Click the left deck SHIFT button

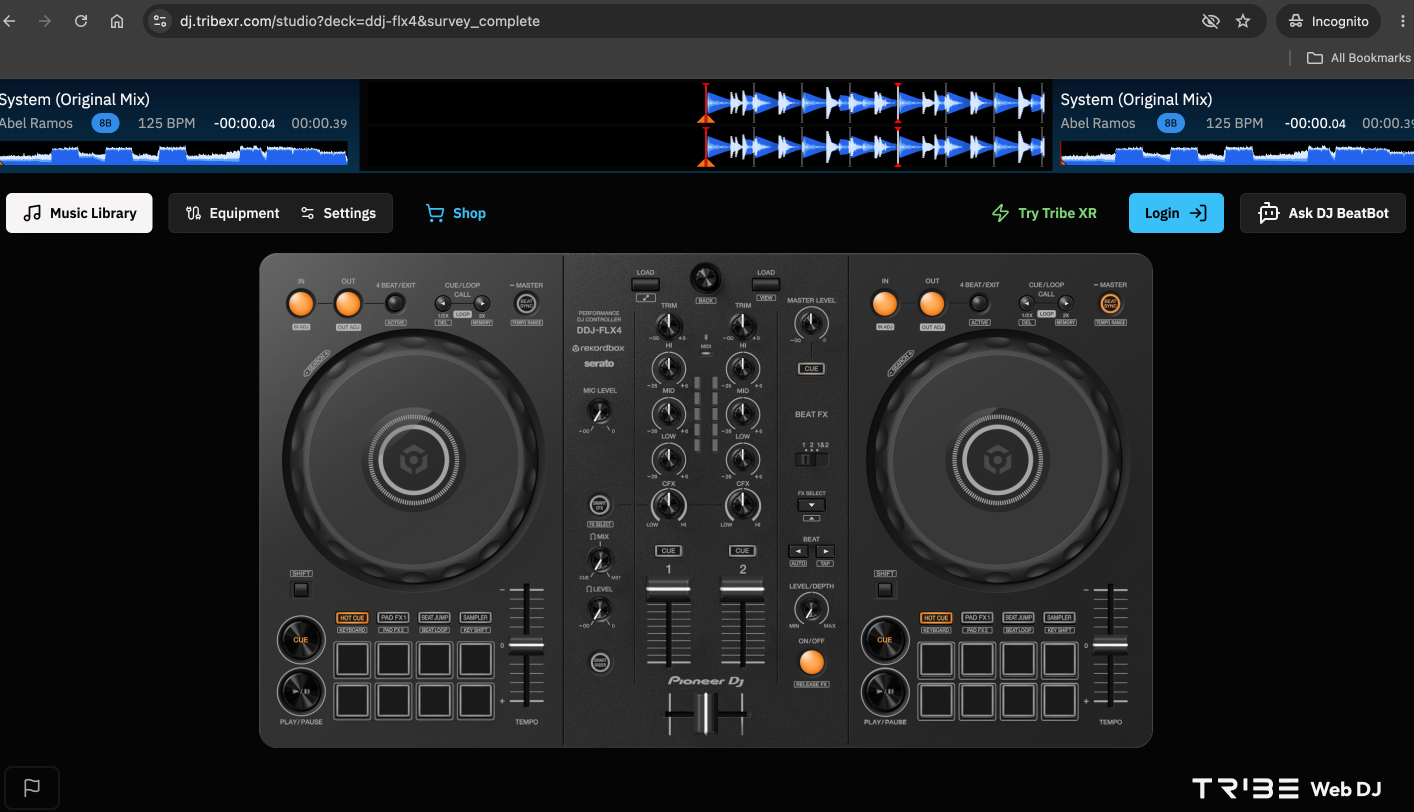point(301,589)
